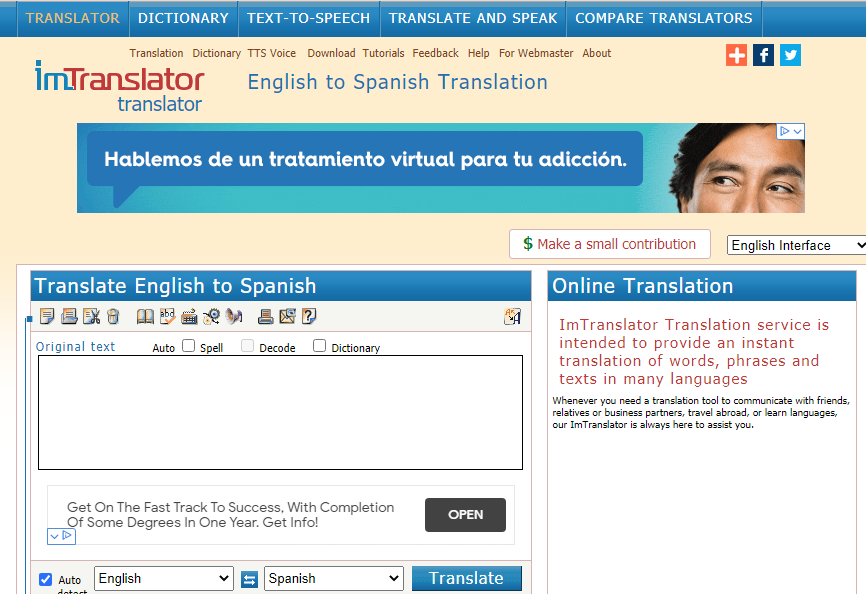Screen dimensions: 866x594
Task: Click inside the Original text box
Action: coord(280,412)
